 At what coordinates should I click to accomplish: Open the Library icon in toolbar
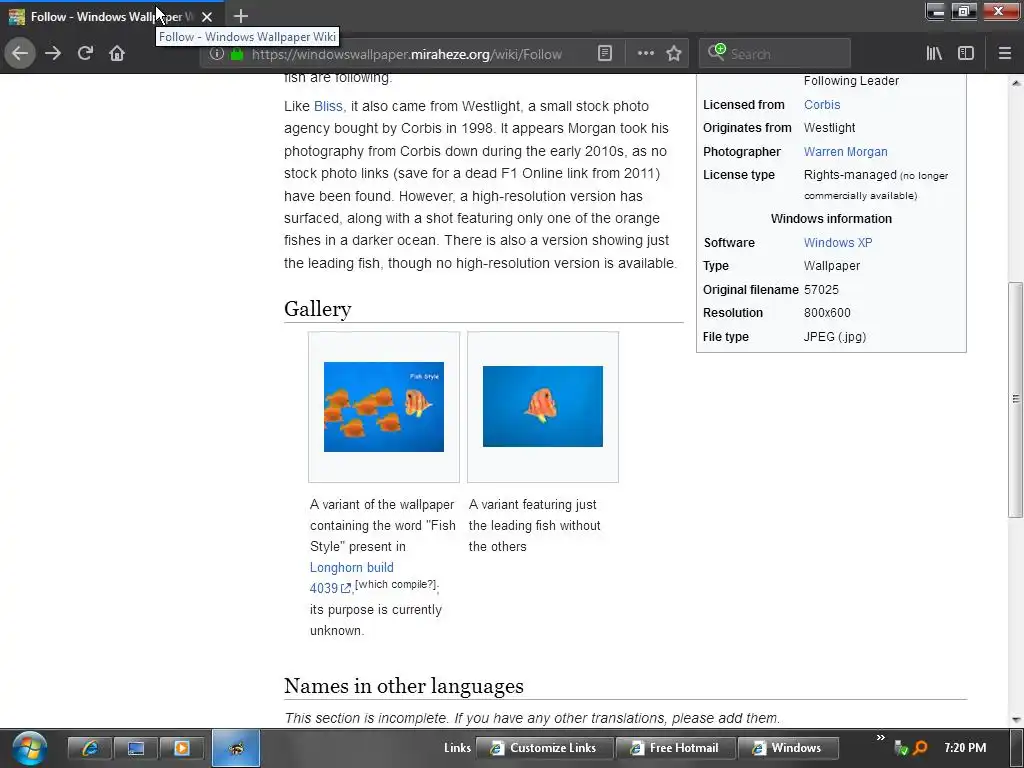[x=934, y=54]
